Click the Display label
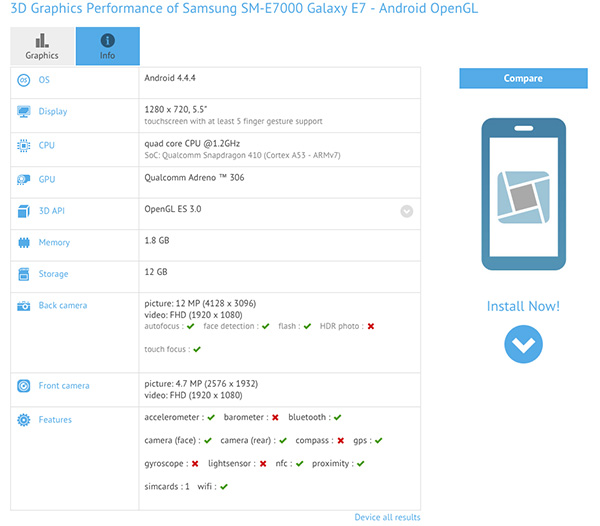Screen dimensions: 600x526 pos(53,111)
